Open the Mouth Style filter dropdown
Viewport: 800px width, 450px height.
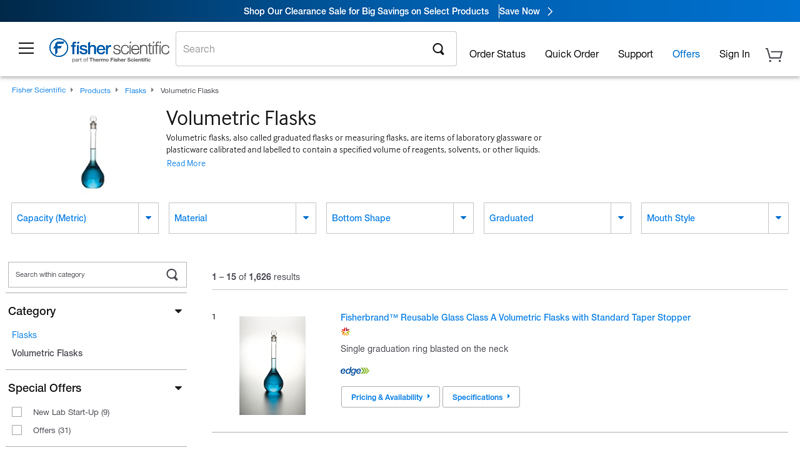715,218
